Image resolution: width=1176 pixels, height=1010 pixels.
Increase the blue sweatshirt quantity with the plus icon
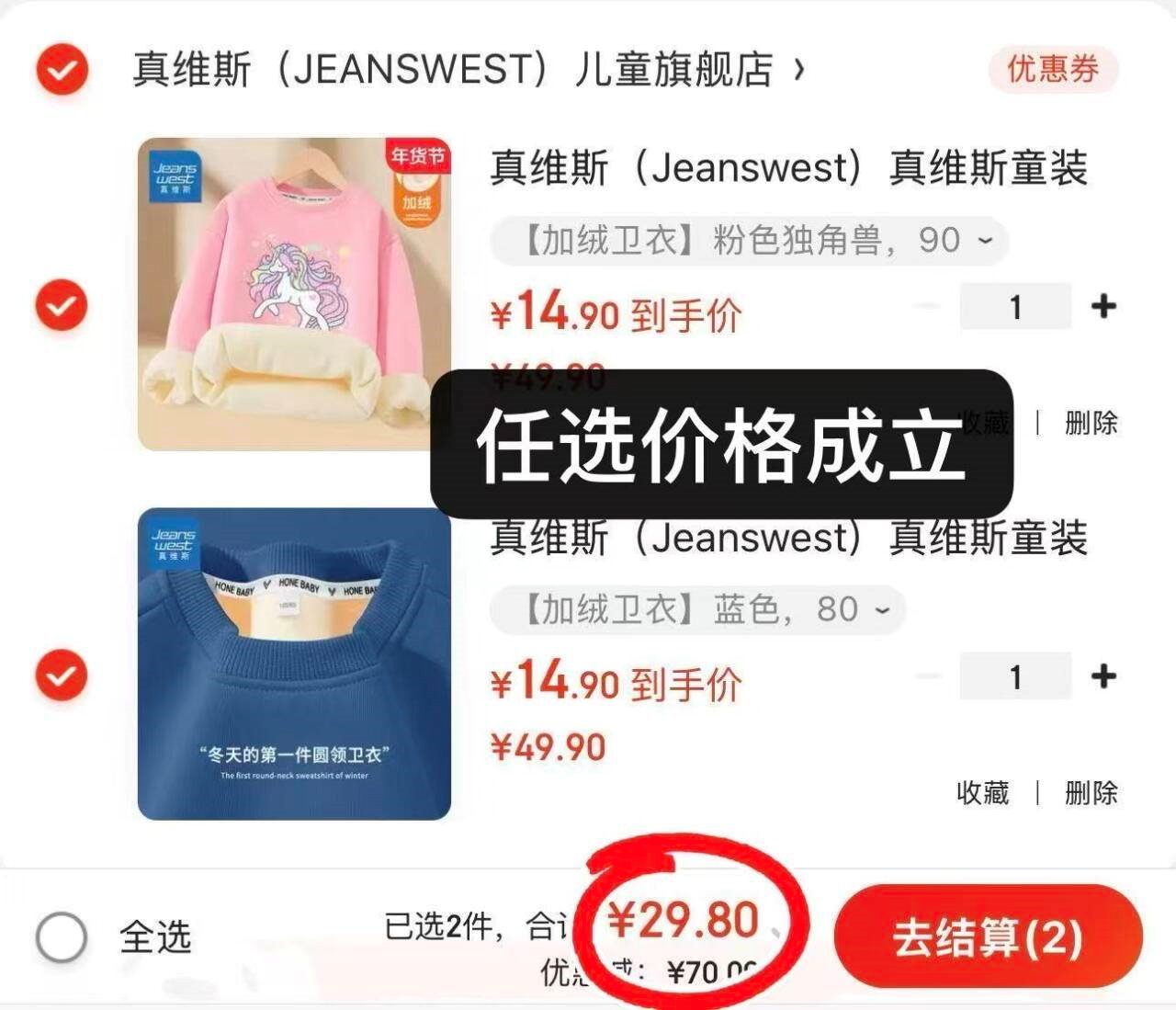coord(1103,676)
